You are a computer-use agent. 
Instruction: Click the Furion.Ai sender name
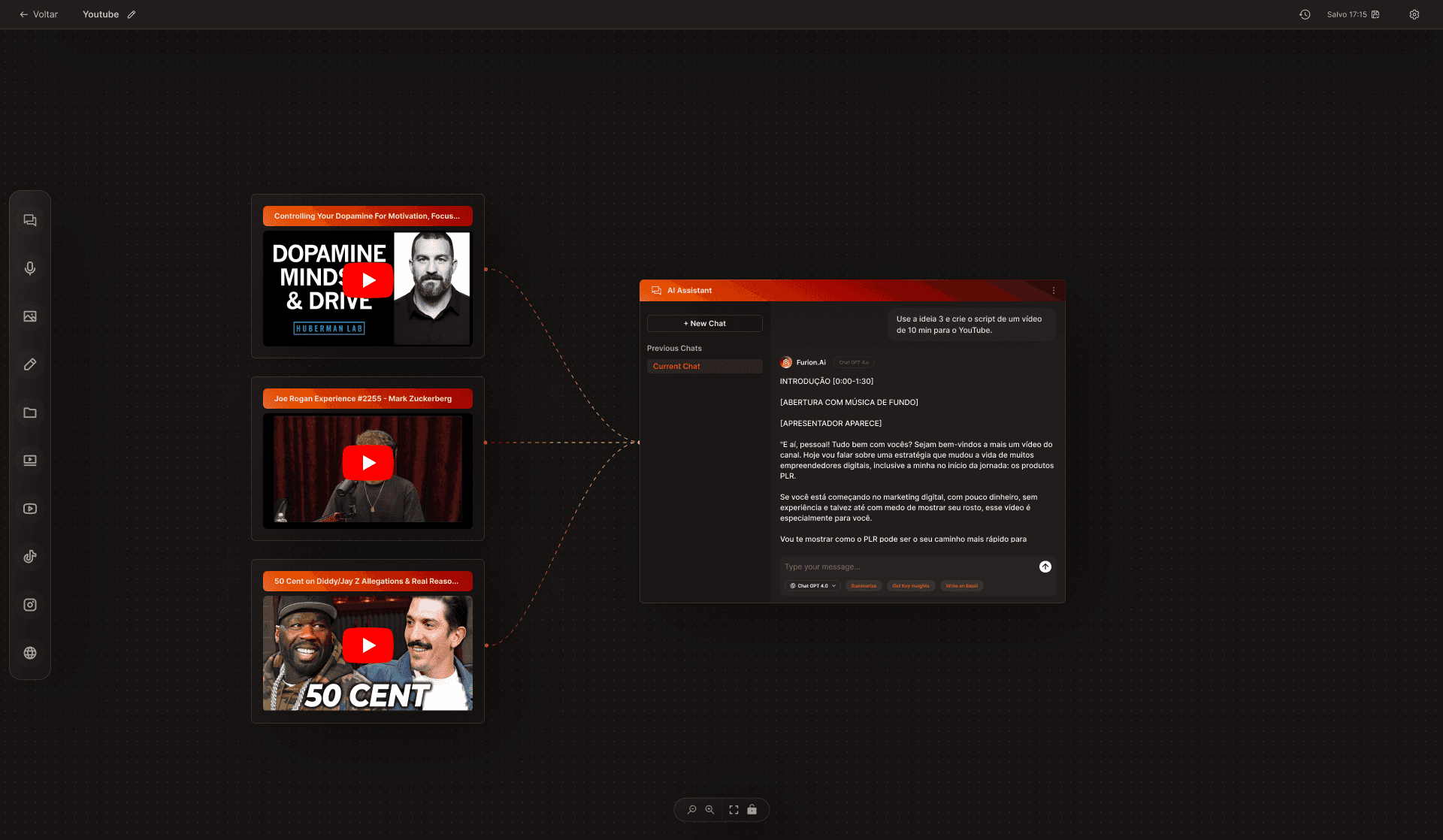tap(811, 363)
